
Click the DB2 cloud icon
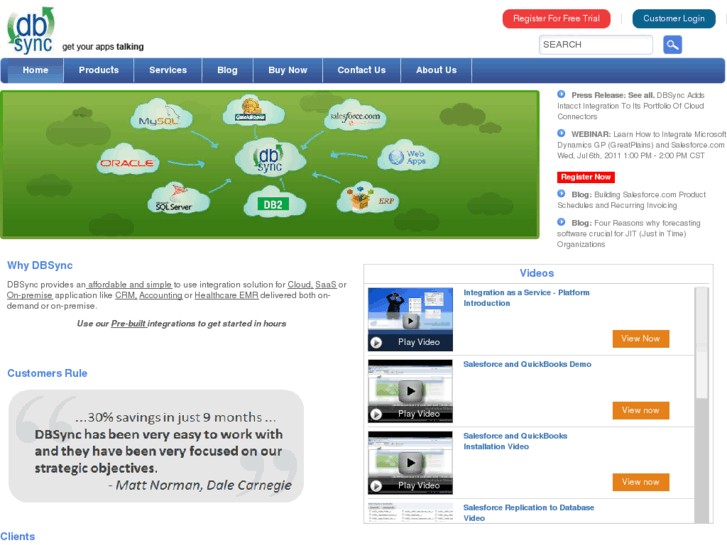click(274, 203)
